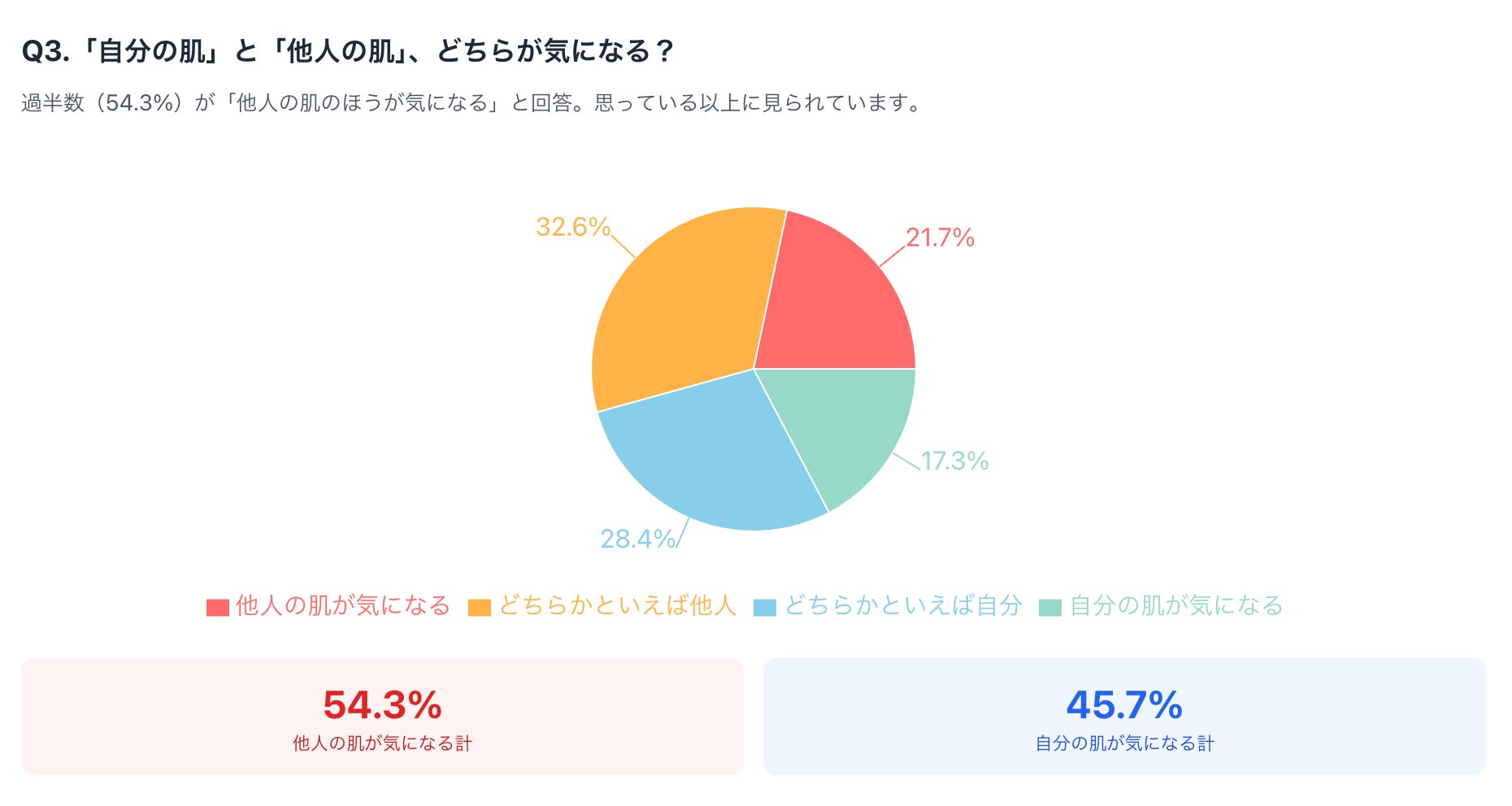Click the 45.7% summary card

1124,716
